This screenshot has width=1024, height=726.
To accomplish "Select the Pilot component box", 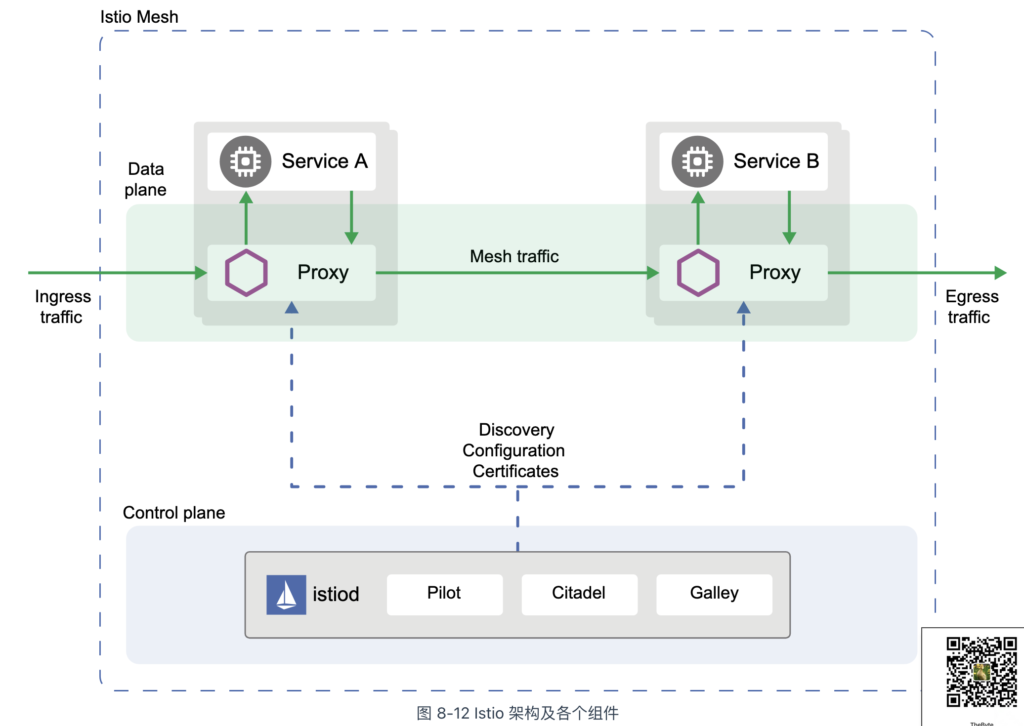I will click(445, 594).
